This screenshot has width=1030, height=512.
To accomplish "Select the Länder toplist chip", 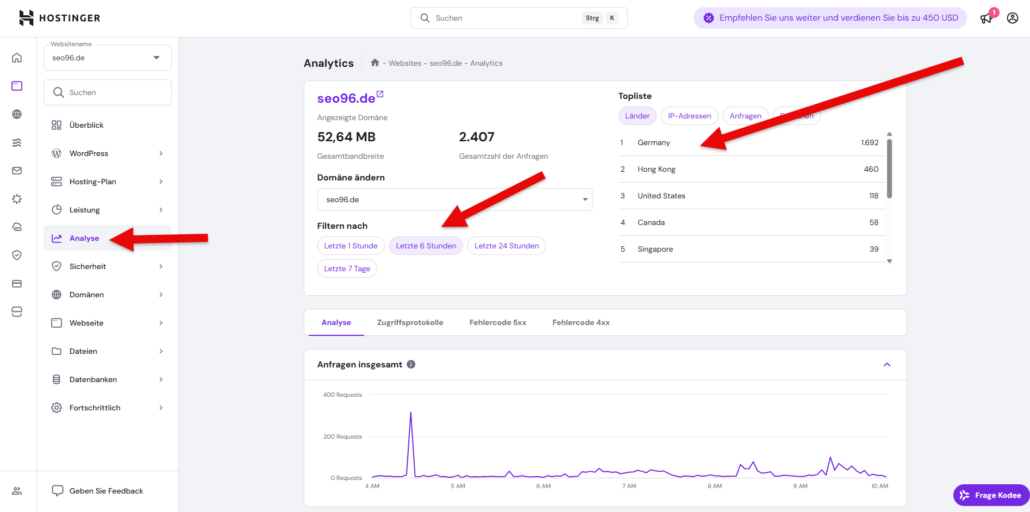I will tap(637, 116).
